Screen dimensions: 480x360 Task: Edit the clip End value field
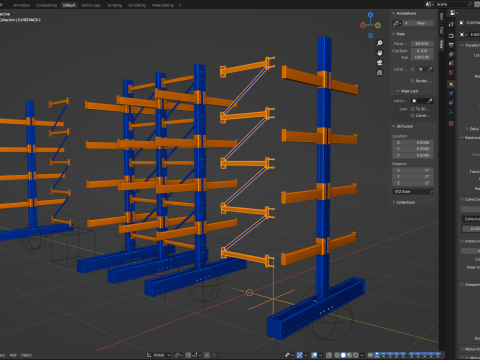422,57
